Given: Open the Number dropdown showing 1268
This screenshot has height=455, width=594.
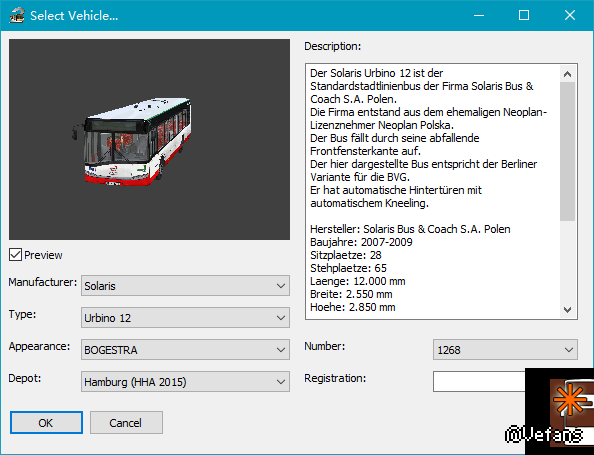Looking at the screenshot, I should (505, 350).
